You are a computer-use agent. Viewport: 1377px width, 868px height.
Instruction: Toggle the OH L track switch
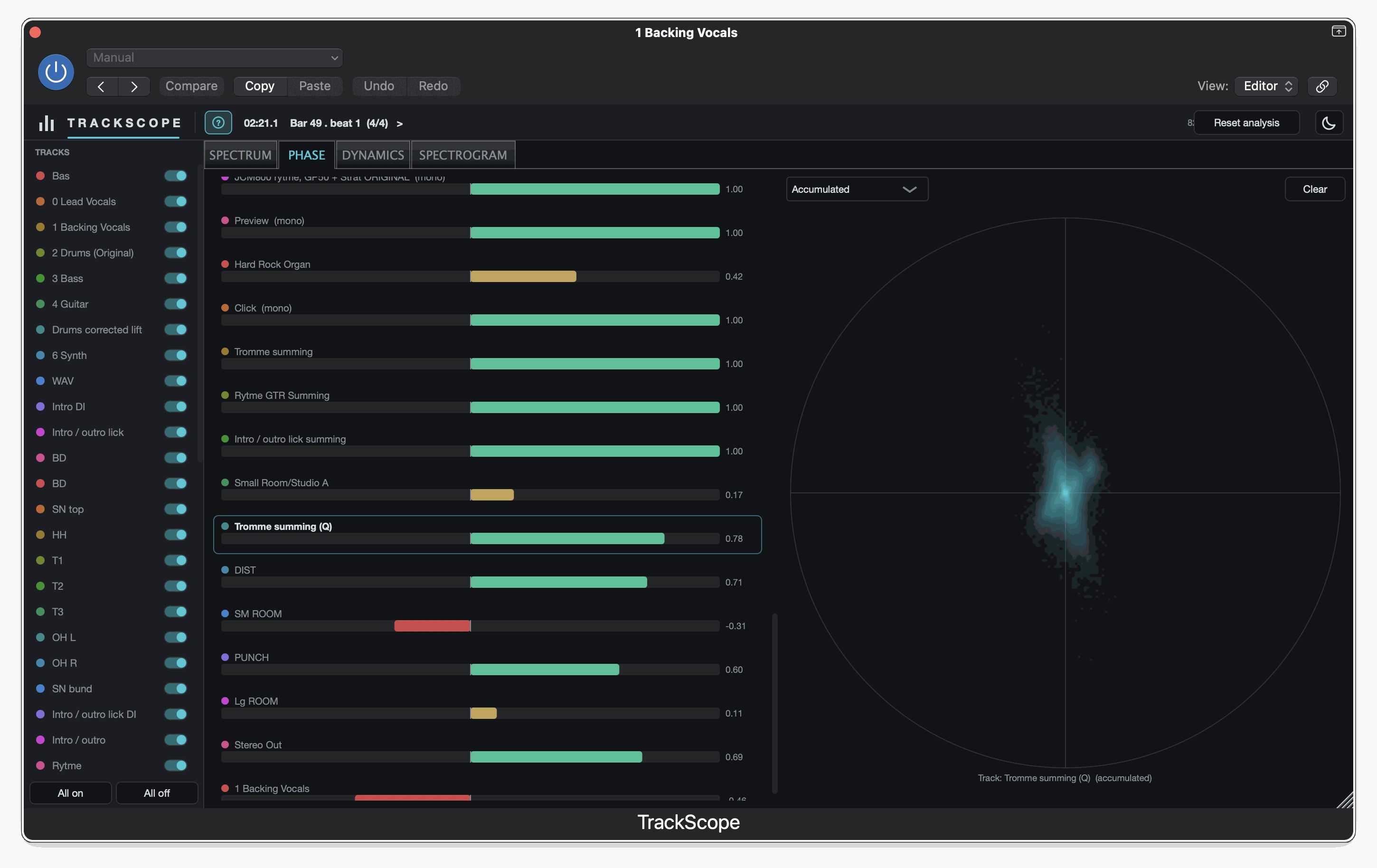pyautogui.click(x=176, y=637)
